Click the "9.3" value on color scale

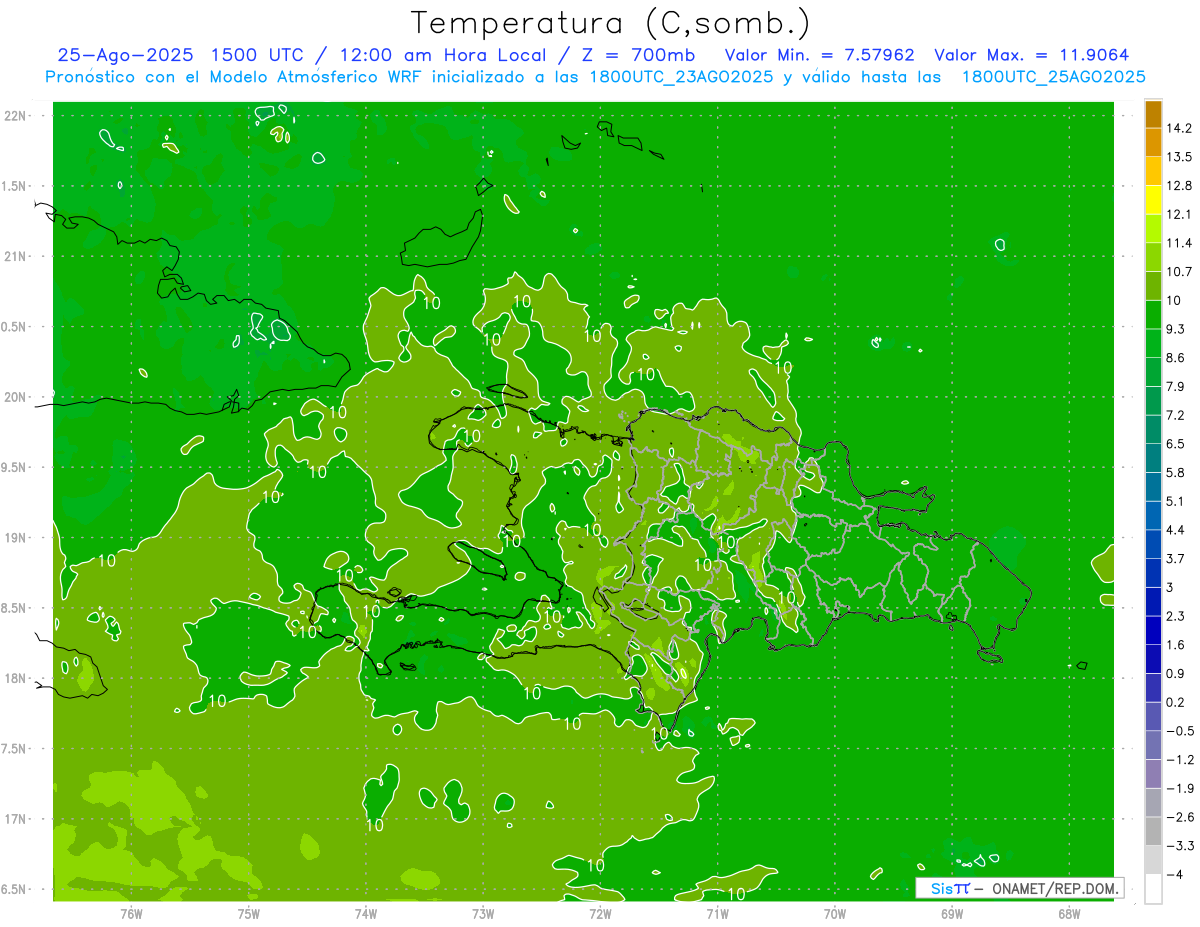click(x=1176, y=329)
